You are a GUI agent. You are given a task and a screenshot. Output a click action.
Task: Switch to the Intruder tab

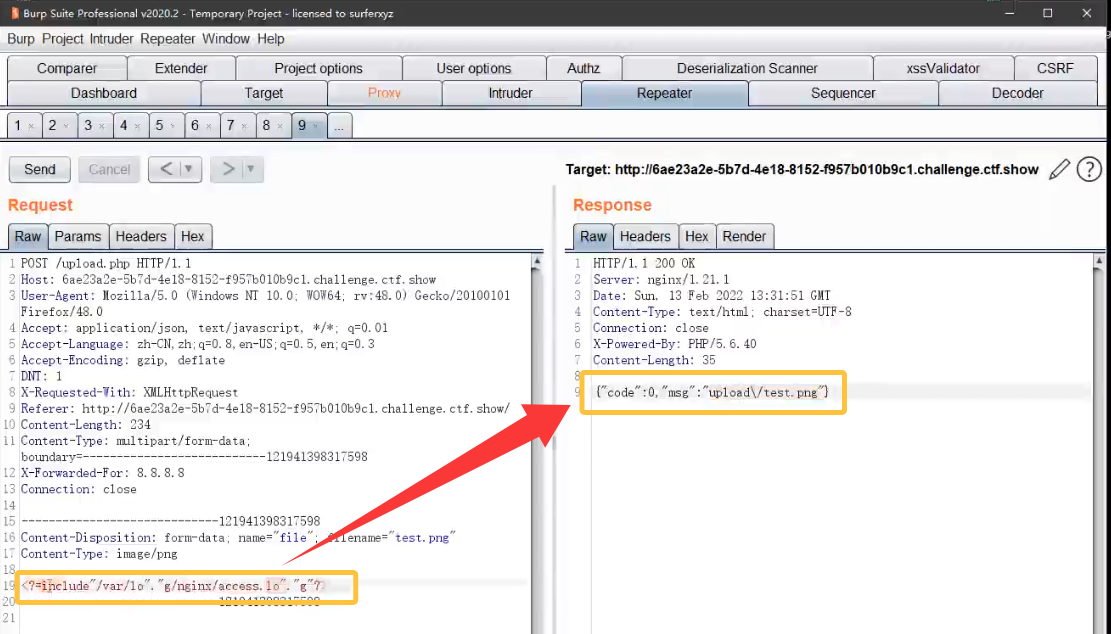click(x=510, y=93)
